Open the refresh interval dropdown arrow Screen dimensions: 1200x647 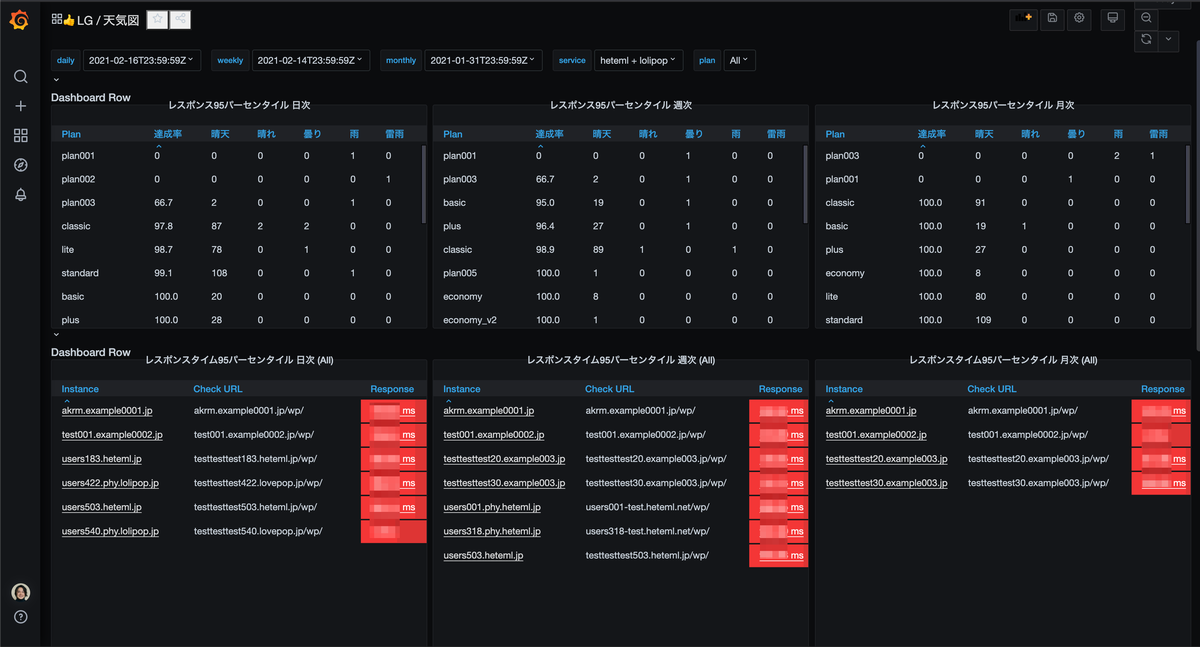coord(1168,40)
